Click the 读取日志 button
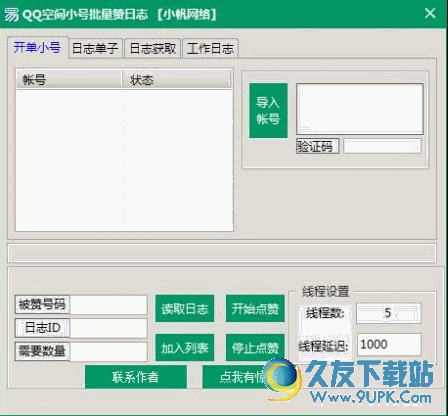This screenshot has height=416, width=448. click(x=185, y=309)
